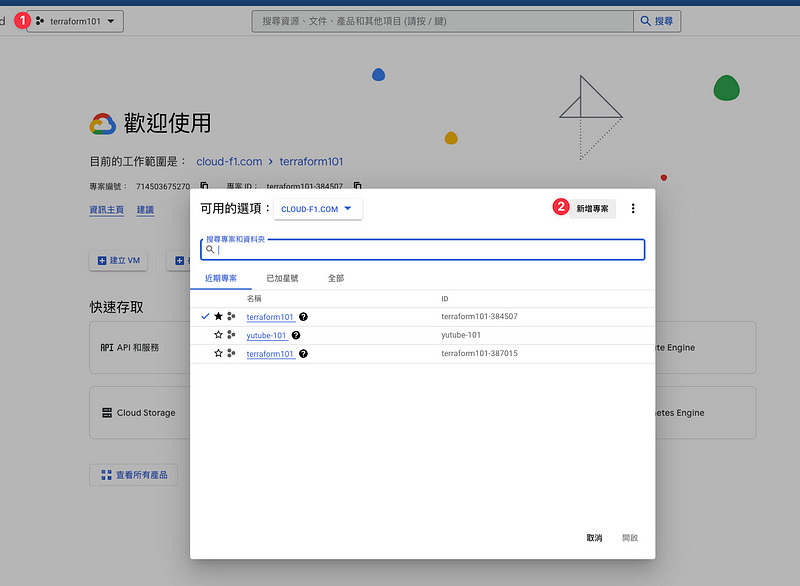This screenshot has height=586, width=800.
Task: Open the terraform101 link with ID 384507
Action: pos(270,317)
